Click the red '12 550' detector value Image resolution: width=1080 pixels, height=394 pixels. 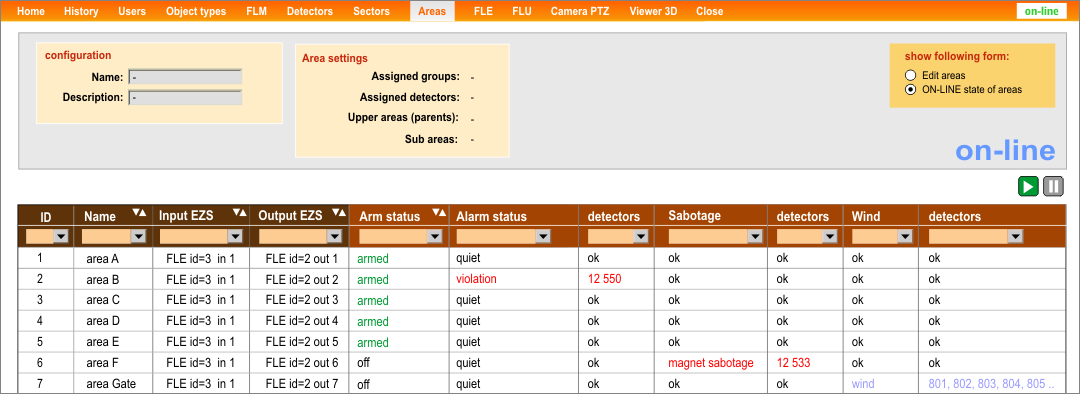pos(606,279)
